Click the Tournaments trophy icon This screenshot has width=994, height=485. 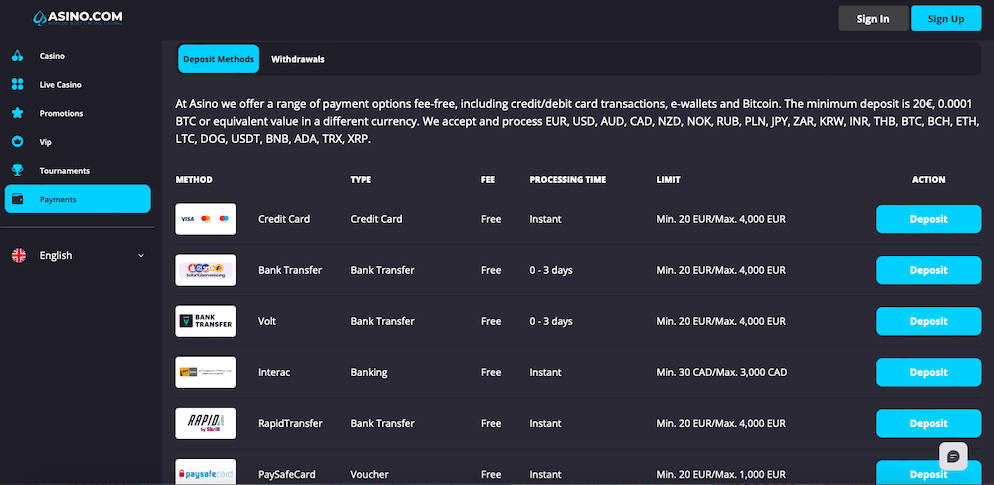tap(18, 171)
